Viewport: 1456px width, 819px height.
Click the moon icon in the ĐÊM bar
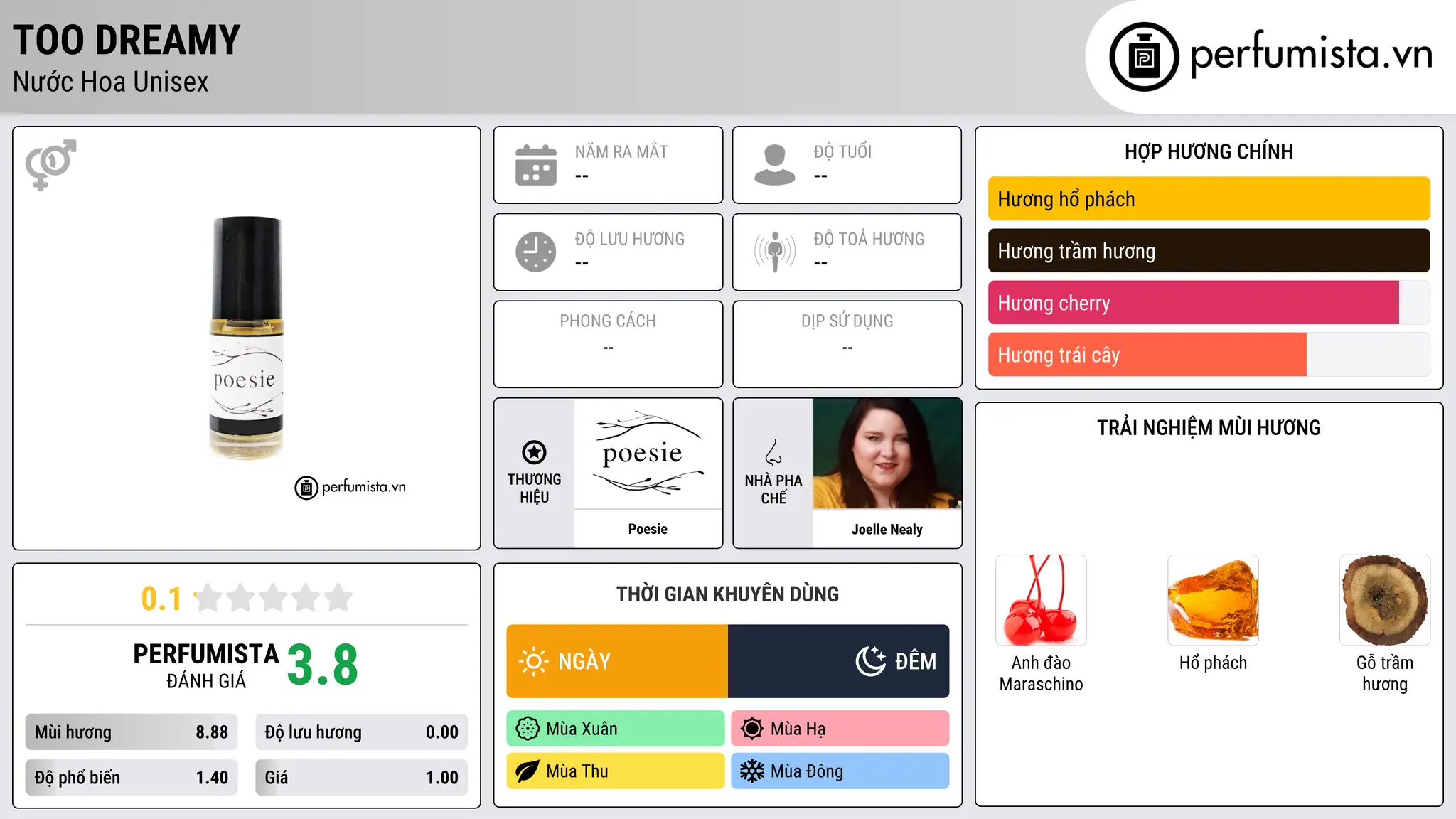coord(870,661)
